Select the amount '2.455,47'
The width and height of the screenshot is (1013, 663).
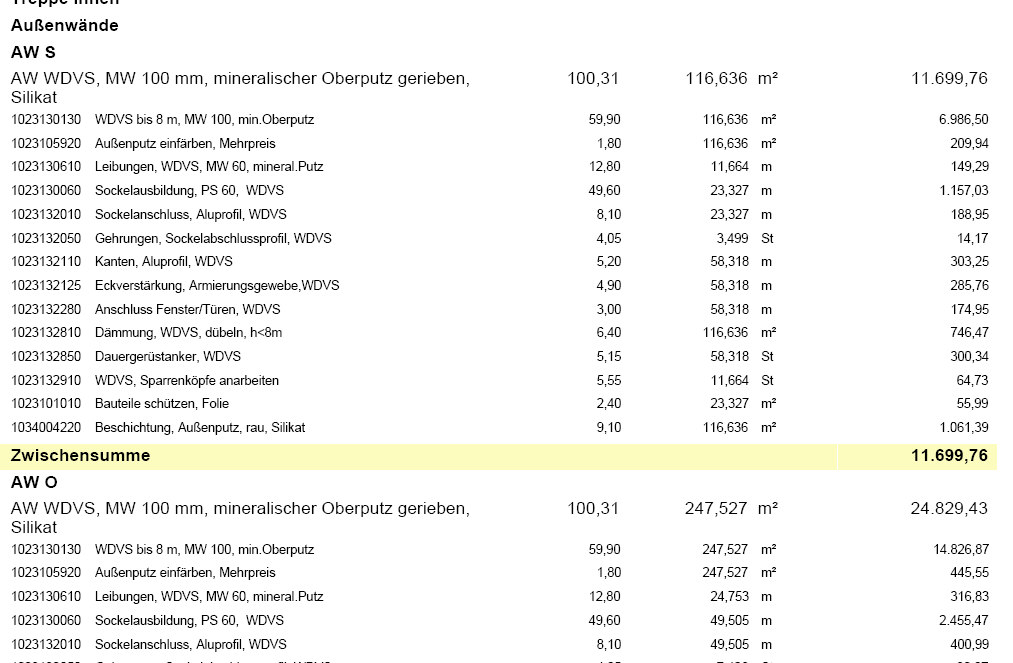coord(963,620)
